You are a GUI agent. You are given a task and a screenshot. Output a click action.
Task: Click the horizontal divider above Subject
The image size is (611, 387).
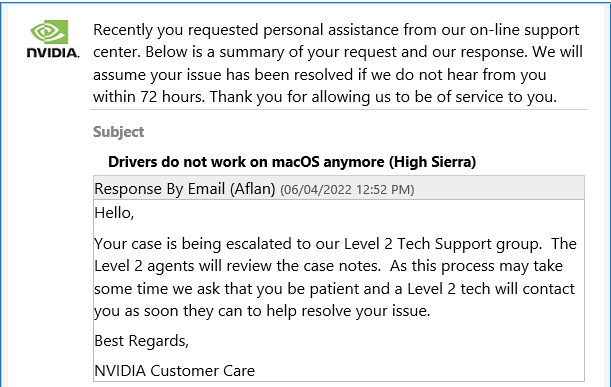pos(339,110)
